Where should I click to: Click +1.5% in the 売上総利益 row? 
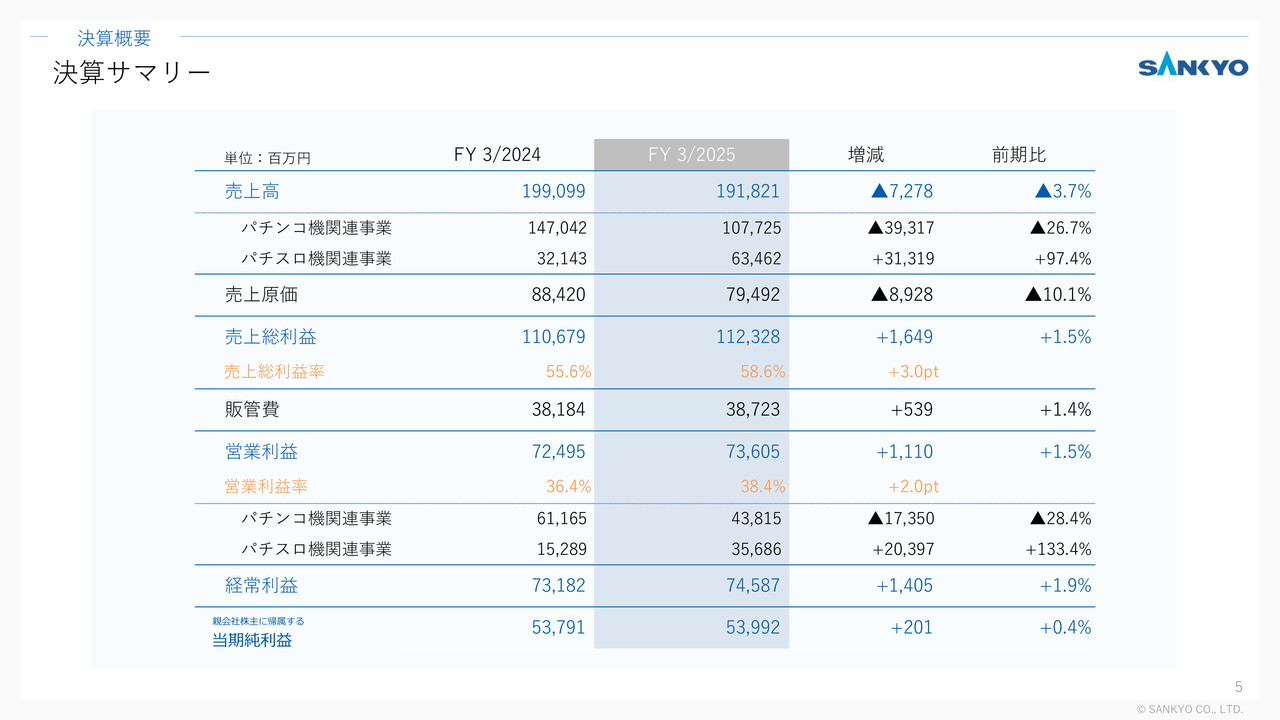[1066, 337]
